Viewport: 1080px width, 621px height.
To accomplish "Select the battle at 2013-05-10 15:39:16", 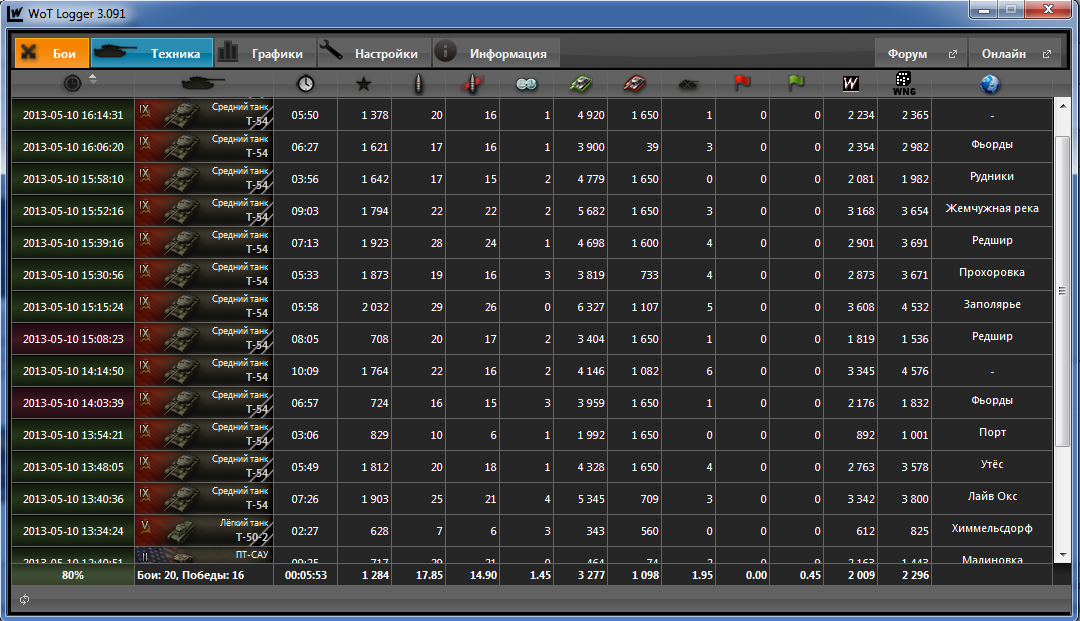I will point(532,243).
